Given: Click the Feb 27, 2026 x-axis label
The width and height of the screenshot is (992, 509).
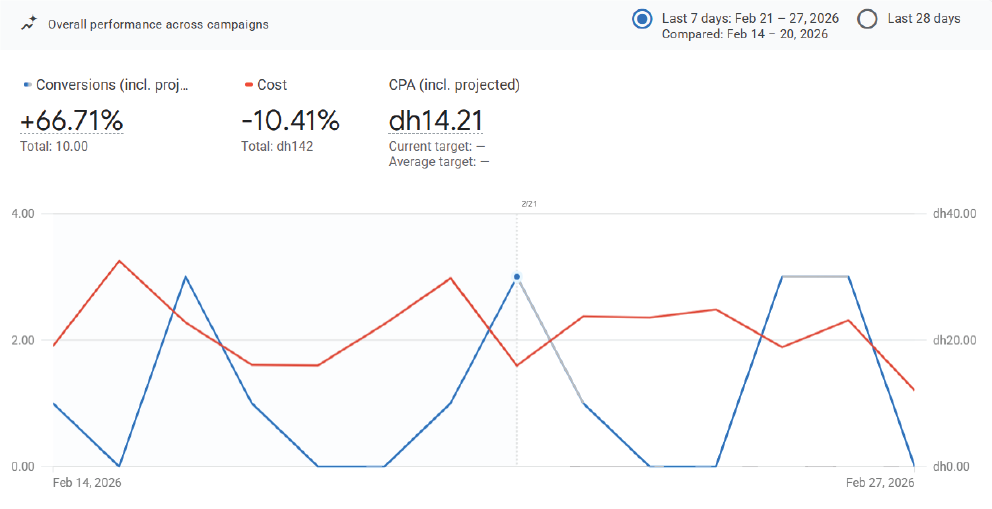Looking at the screenshot, I should coord(880,483).
